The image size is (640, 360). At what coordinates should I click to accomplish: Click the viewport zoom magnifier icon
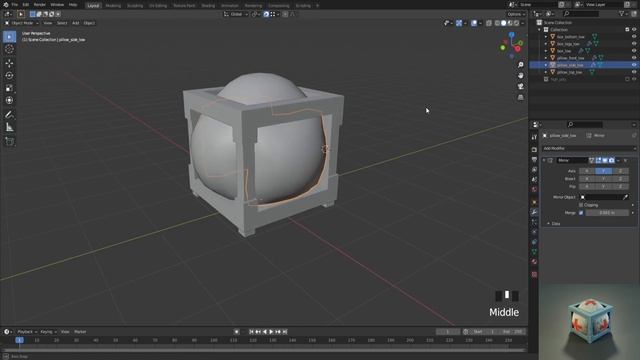coord(520,65)
